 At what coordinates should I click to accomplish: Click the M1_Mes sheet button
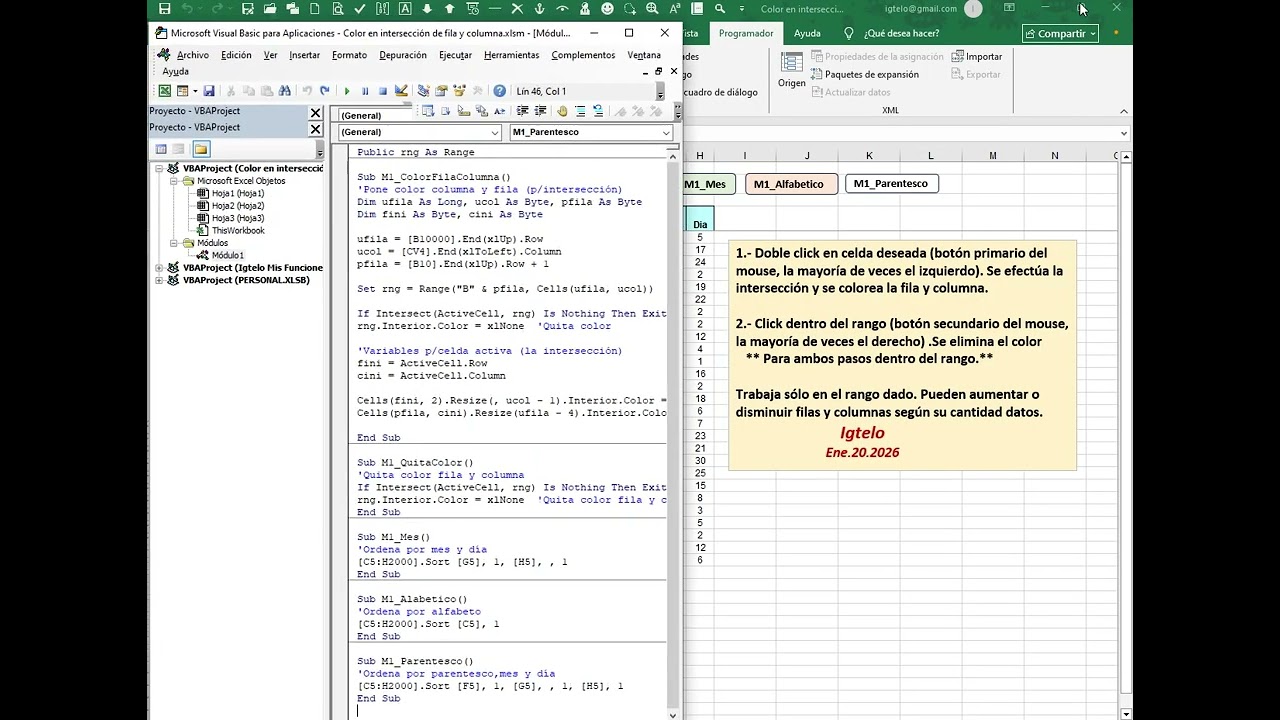[708, 184]
